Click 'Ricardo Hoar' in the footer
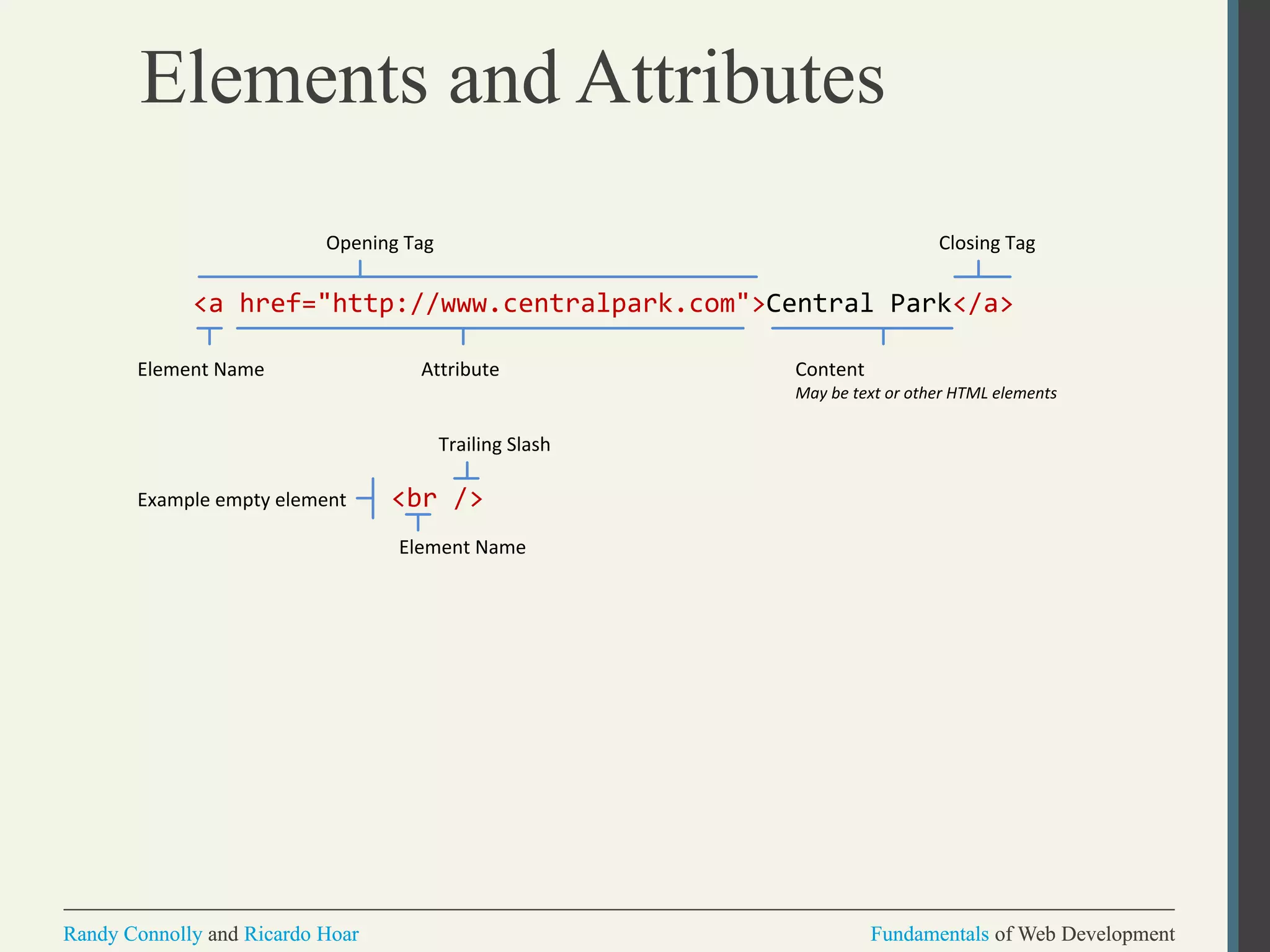 pyautogui.click(x=301, y=933)
